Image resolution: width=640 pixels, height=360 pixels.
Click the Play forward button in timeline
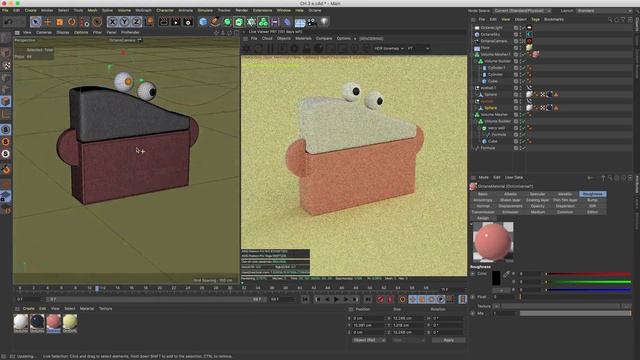pyautogui.click(x=336, y=300)
